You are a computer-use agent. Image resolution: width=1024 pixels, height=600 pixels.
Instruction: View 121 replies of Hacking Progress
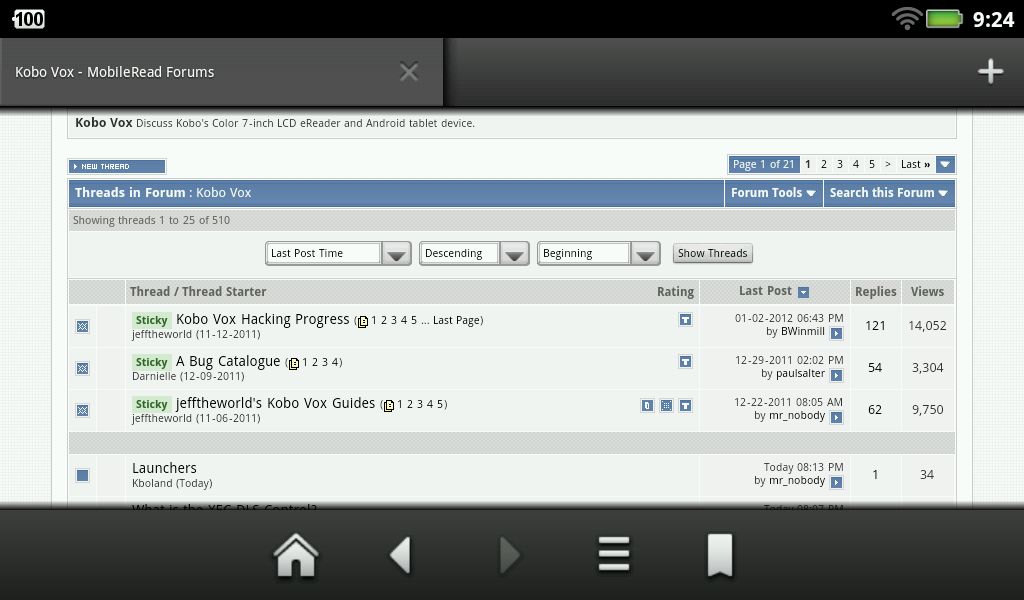click(875, 325)
